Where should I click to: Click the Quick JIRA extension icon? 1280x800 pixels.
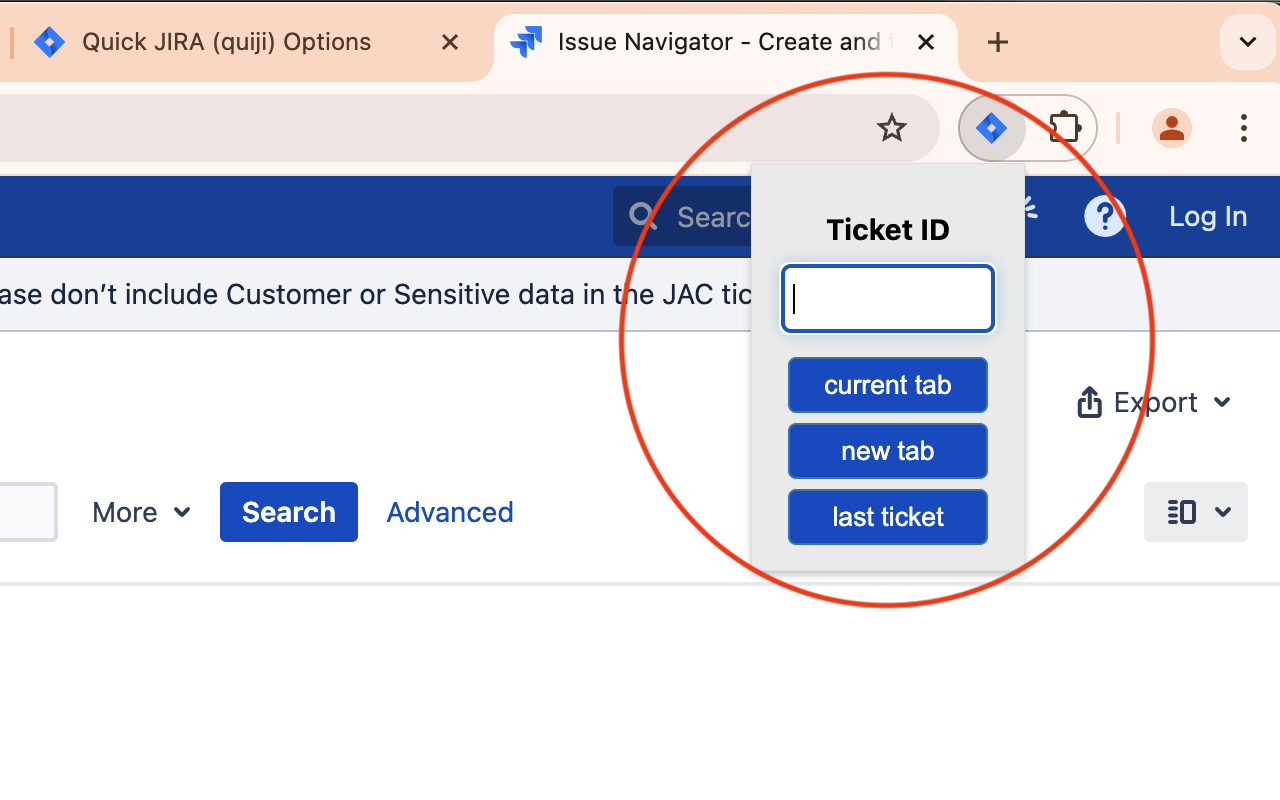(x=991, y=128)
